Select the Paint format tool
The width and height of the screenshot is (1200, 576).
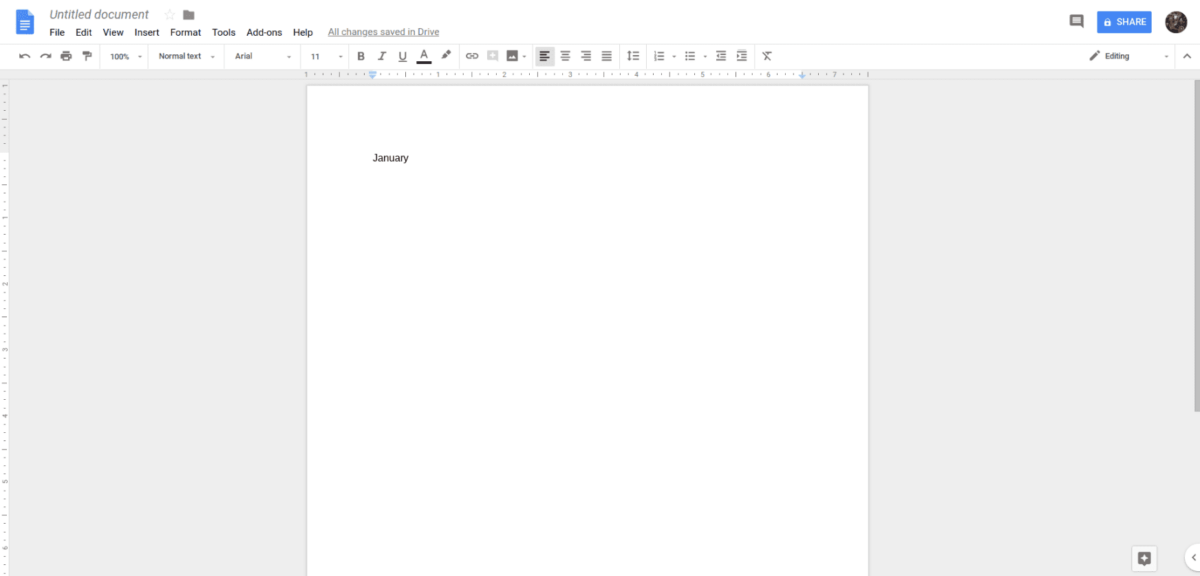[x=87, y=56]
